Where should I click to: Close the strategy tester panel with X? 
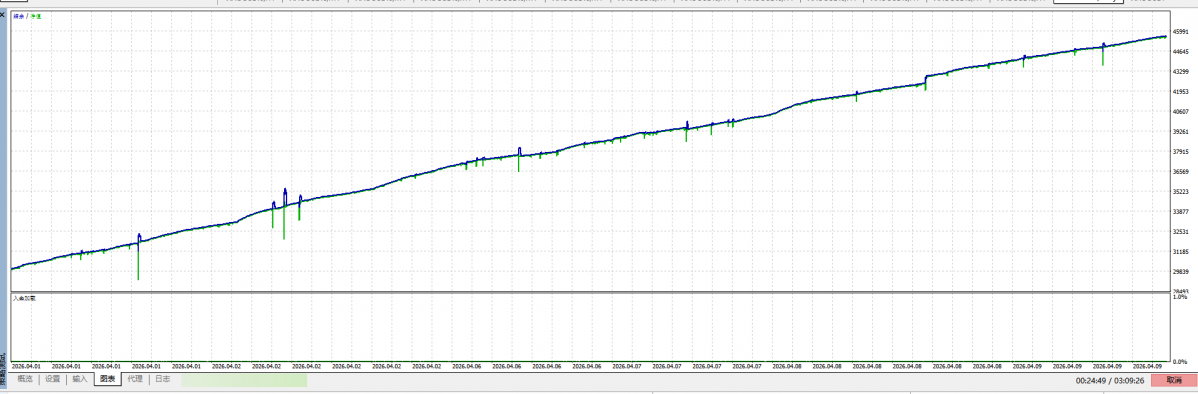coord(3,14)
